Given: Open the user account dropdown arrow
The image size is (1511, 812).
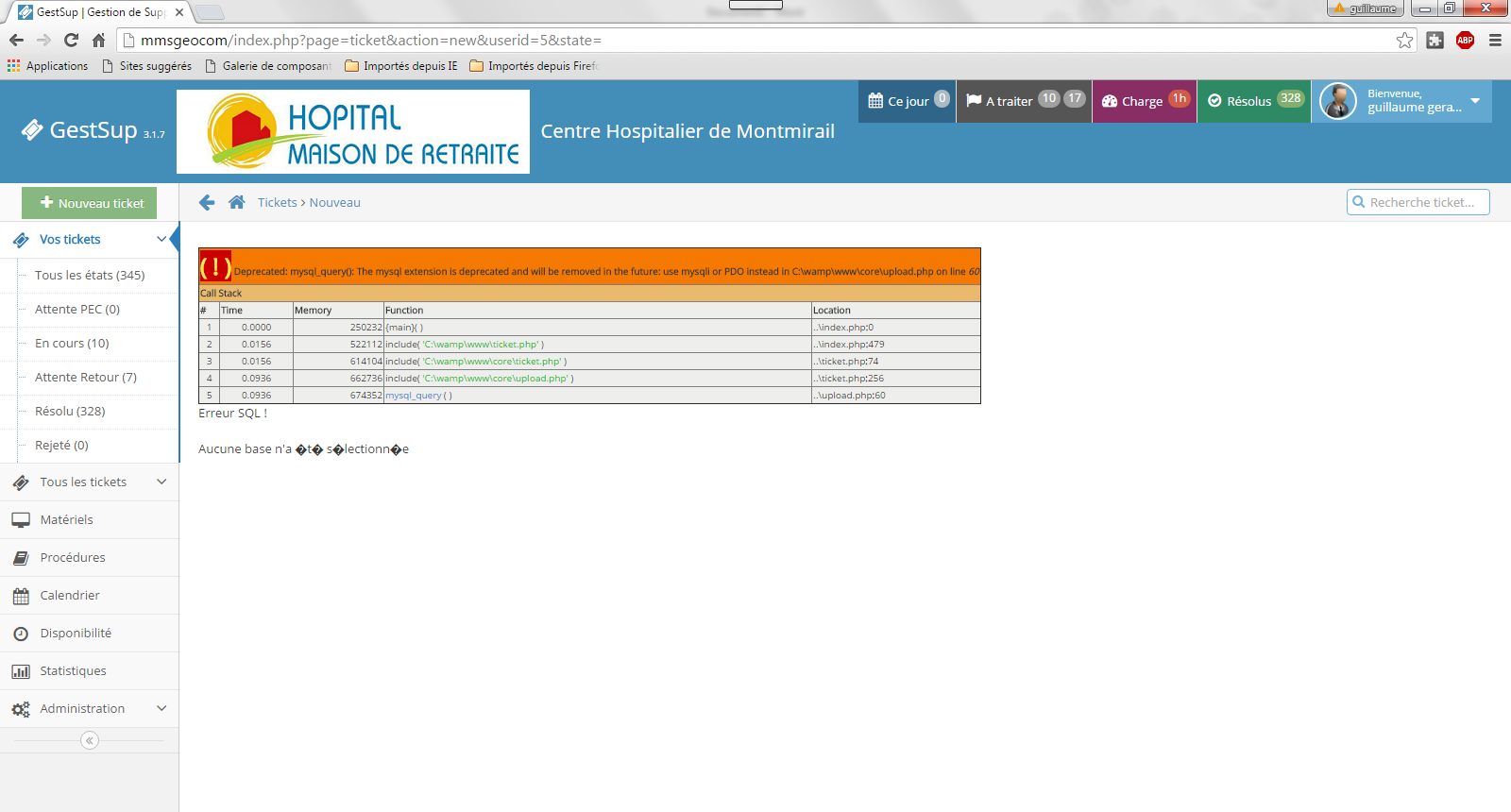Looking at the screenshot, I should click(x=1475, y=100).
